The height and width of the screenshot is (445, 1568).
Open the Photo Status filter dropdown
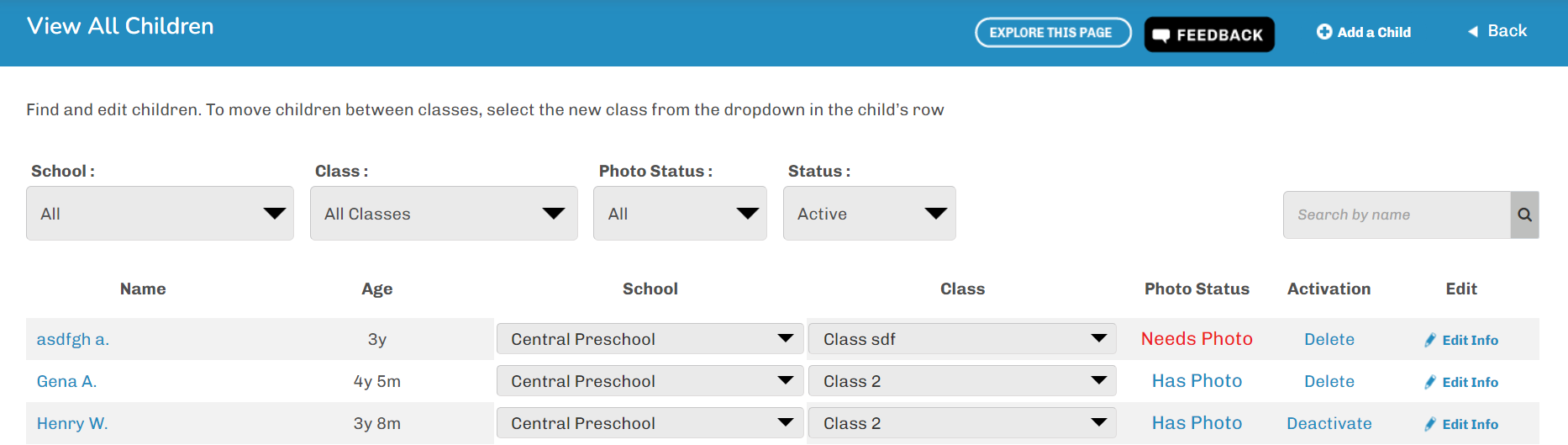pos(680,214)
